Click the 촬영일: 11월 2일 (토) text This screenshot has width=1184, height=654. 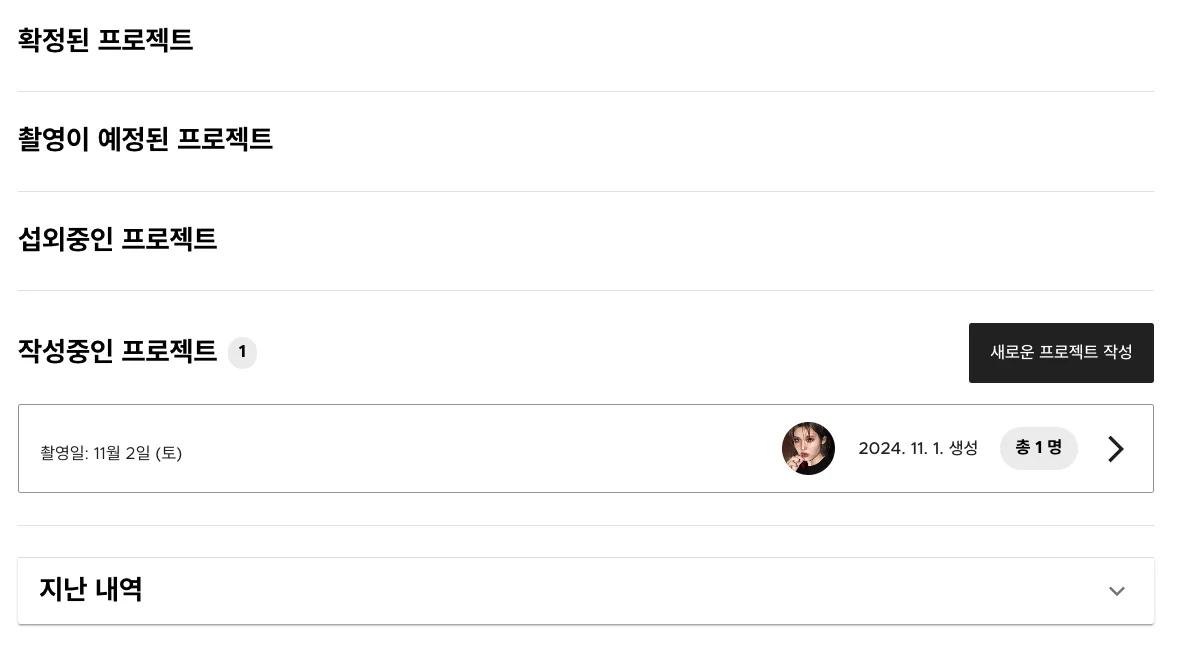pyautogui.click(x=111, y=453)
